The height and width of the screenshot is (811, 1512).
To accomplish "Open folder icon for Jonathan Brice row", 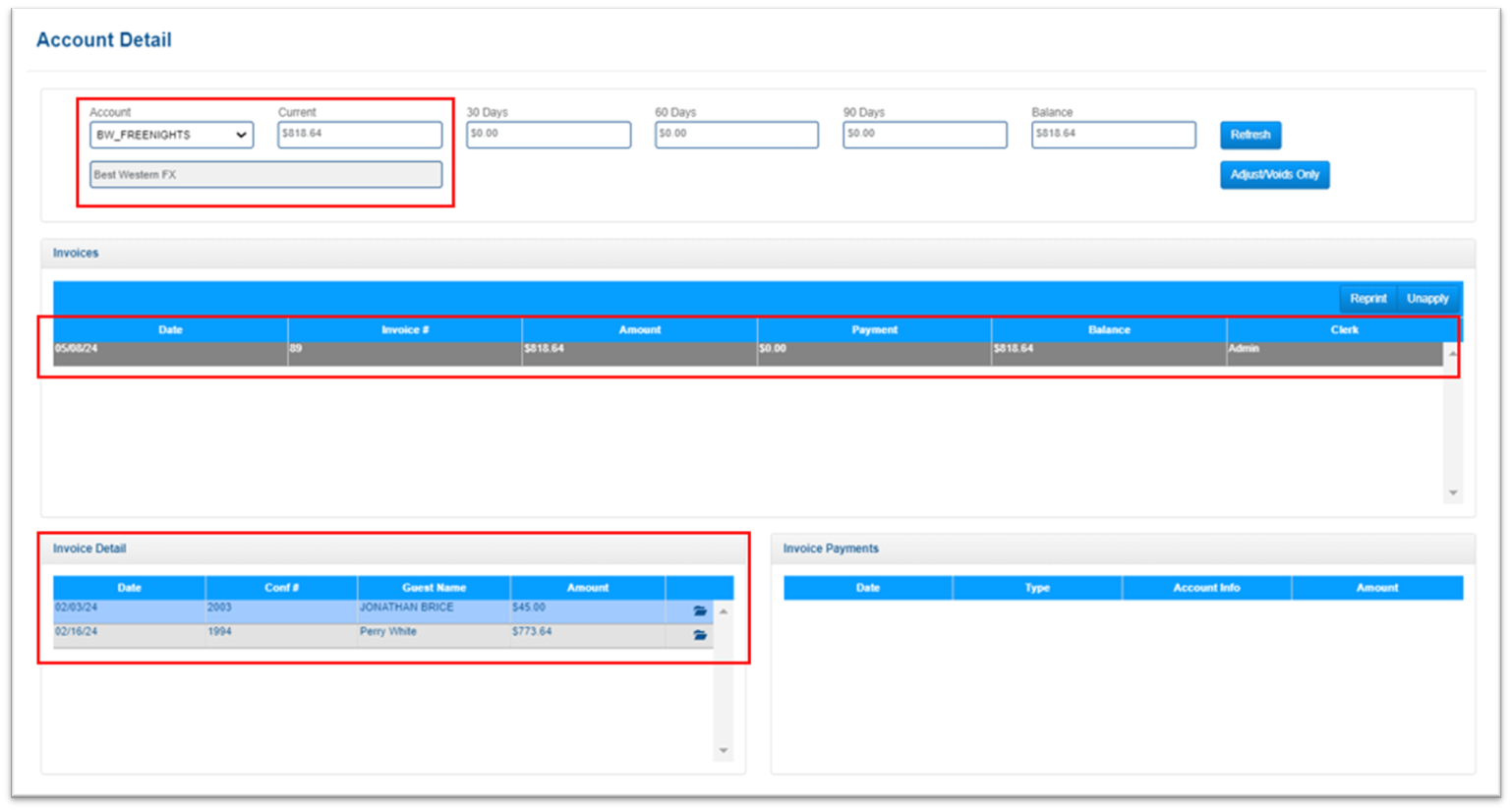I will pos(699,610).
